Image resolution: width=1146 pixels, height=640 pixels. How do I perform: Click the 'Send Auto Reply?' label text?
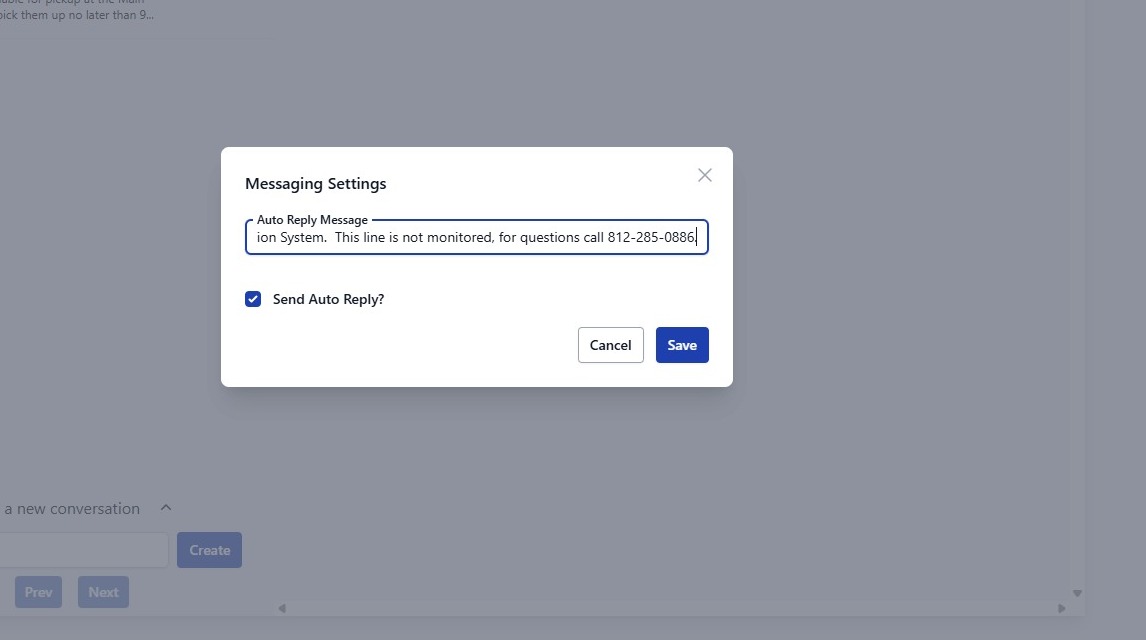click(x=328, y=299)
